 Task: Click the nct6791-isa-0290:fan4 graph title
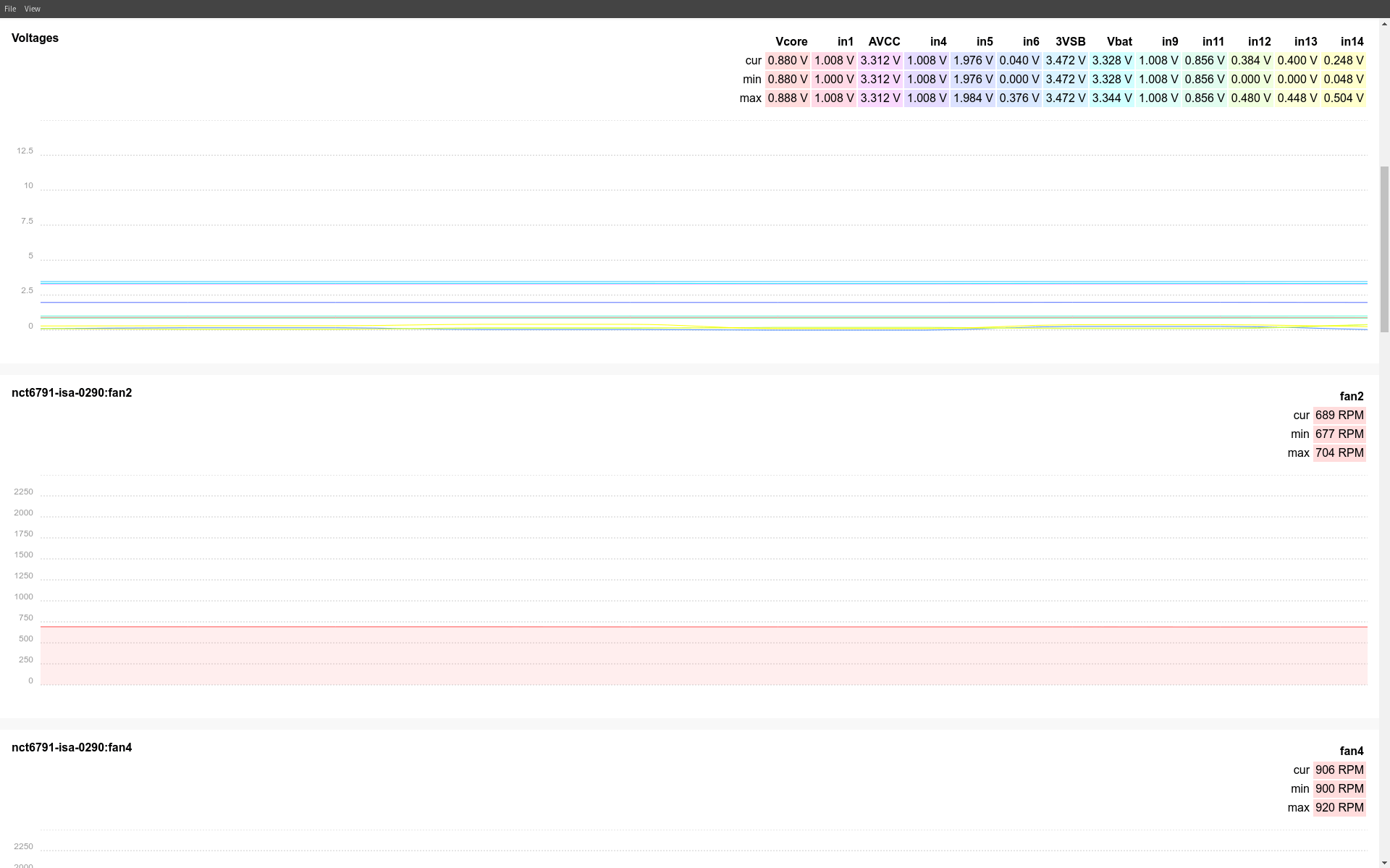click(72, 748)
